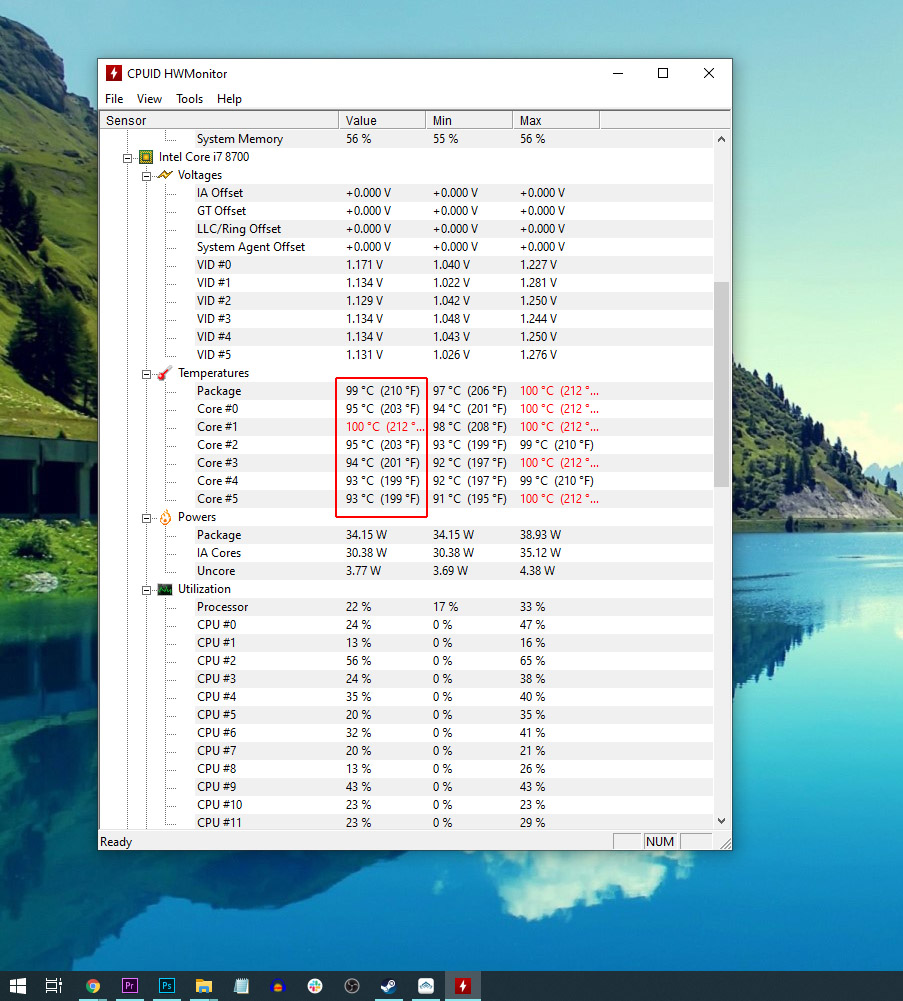
Task: Open Task View from the taskbar
Action: tap(54, 986)
